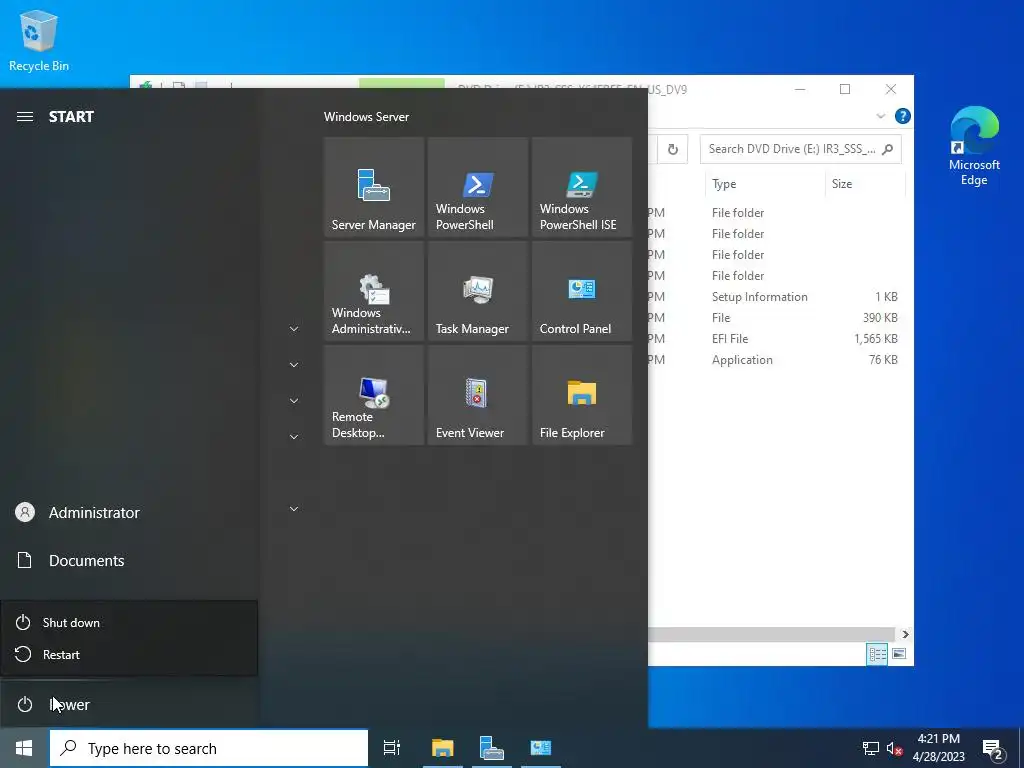
Task: Switch to Control Panel in the taskbar
Action: pos(541,748)
